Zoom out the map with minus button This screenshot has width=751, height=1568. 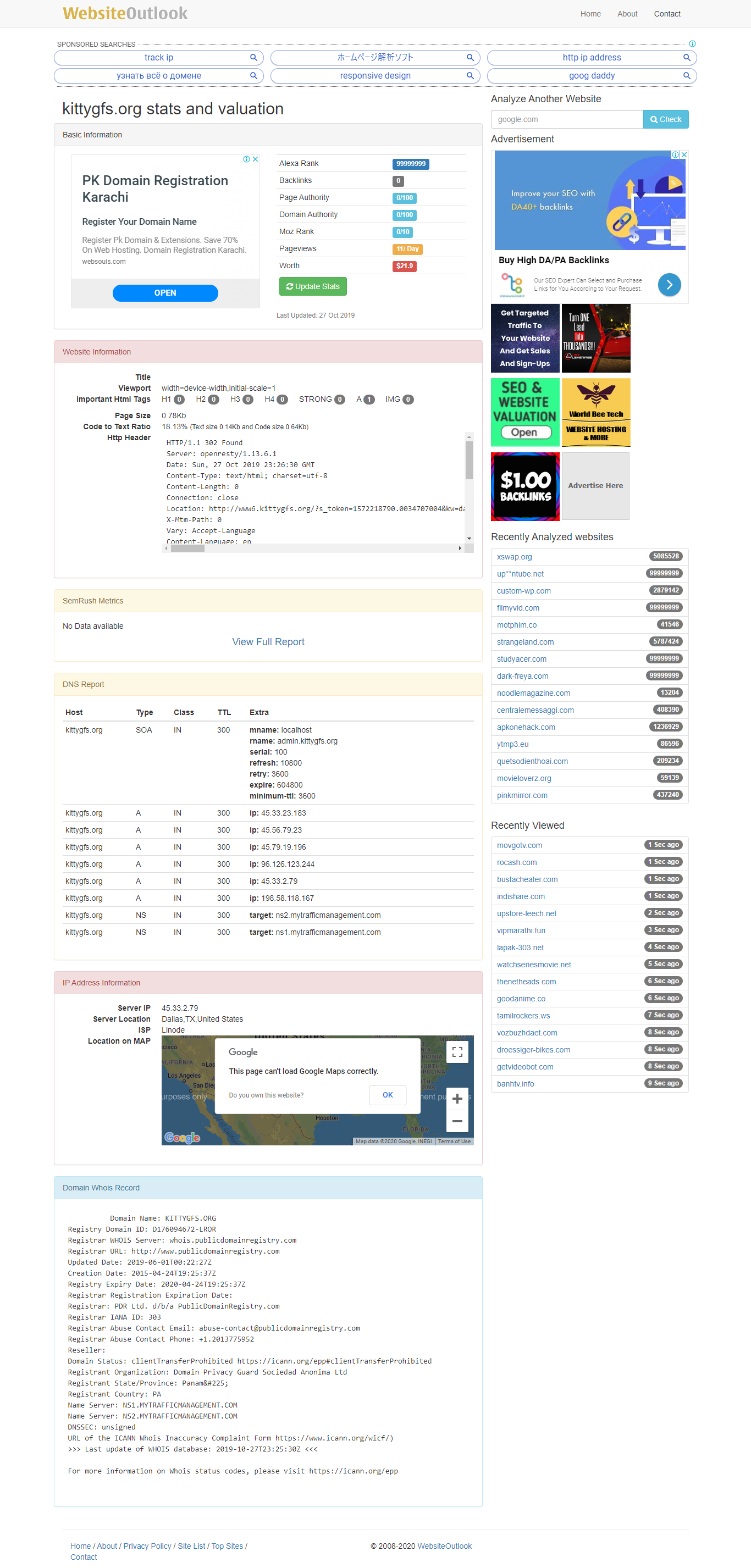point(457,1121)
